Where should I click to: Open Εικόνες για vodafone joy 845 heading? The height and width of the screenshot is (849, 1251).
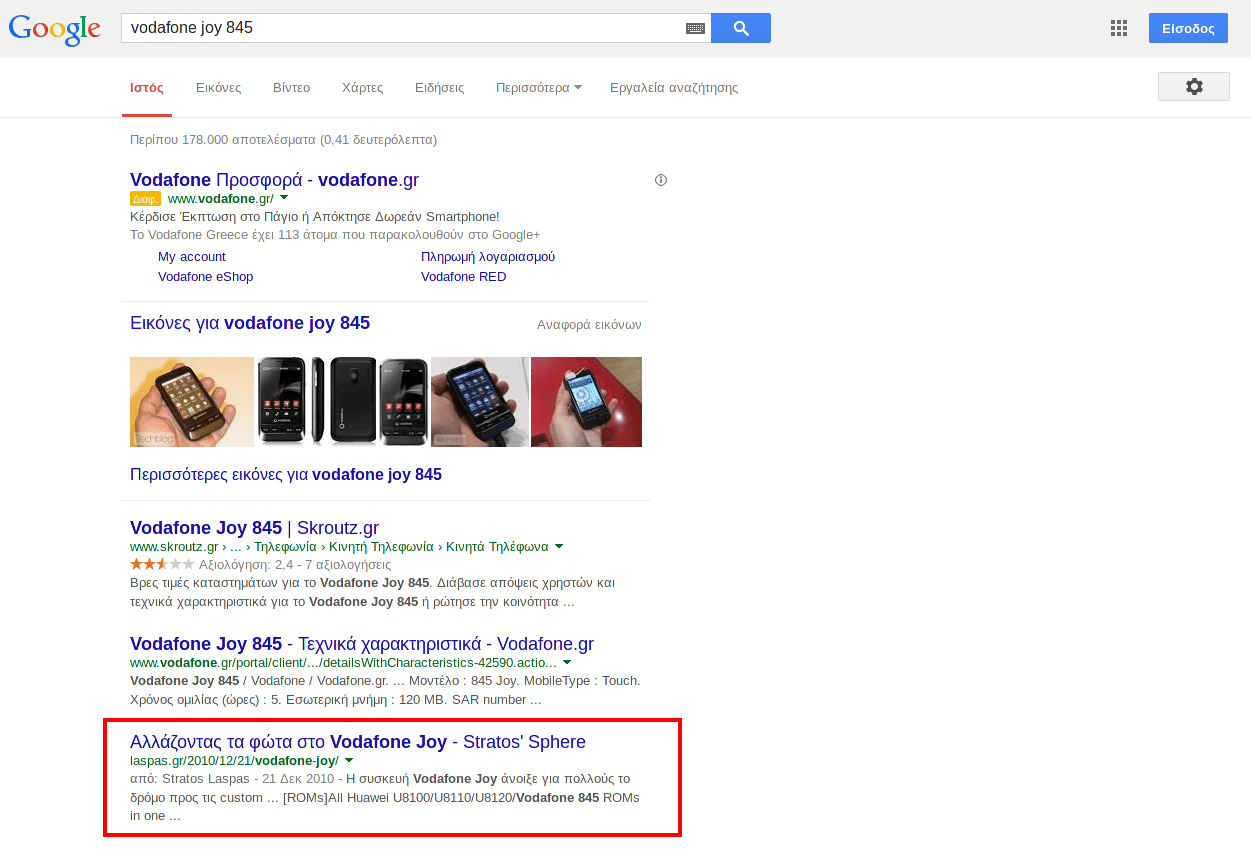click(250, 323)
